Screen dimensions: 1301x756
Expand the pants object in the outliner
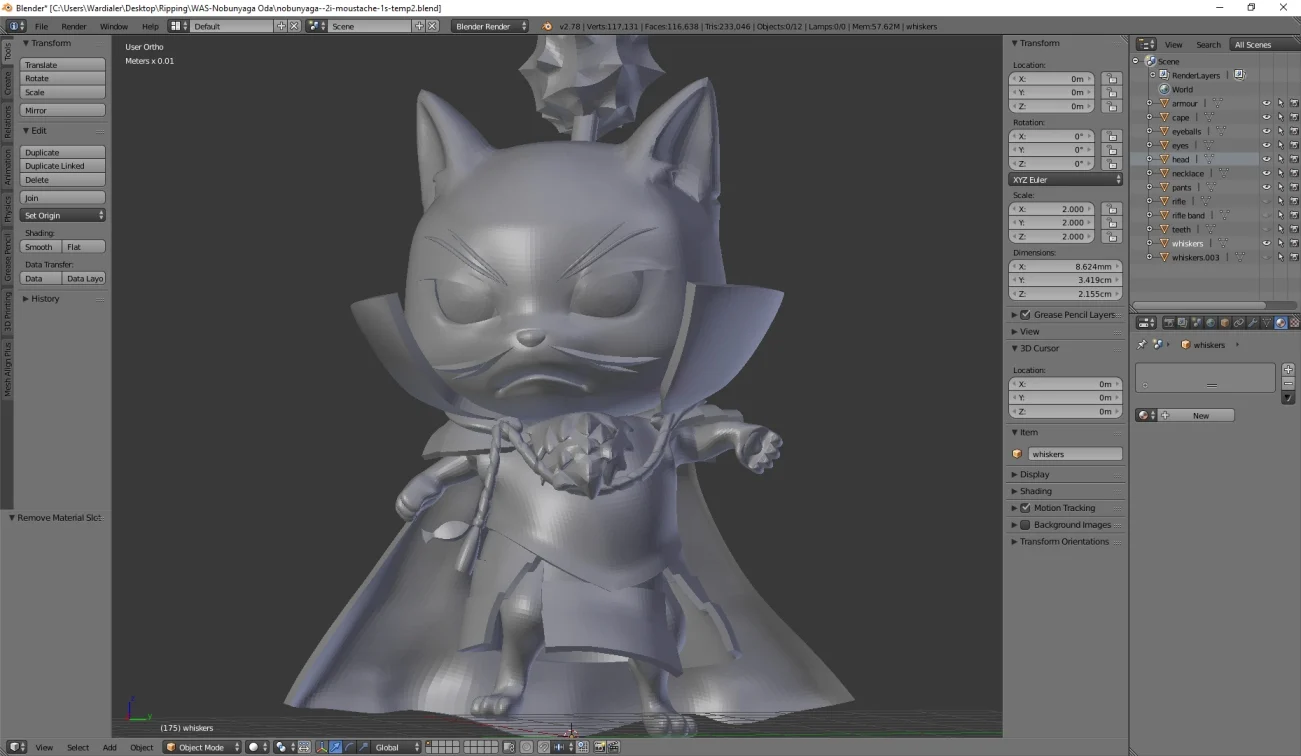[x=1149, y=187]
